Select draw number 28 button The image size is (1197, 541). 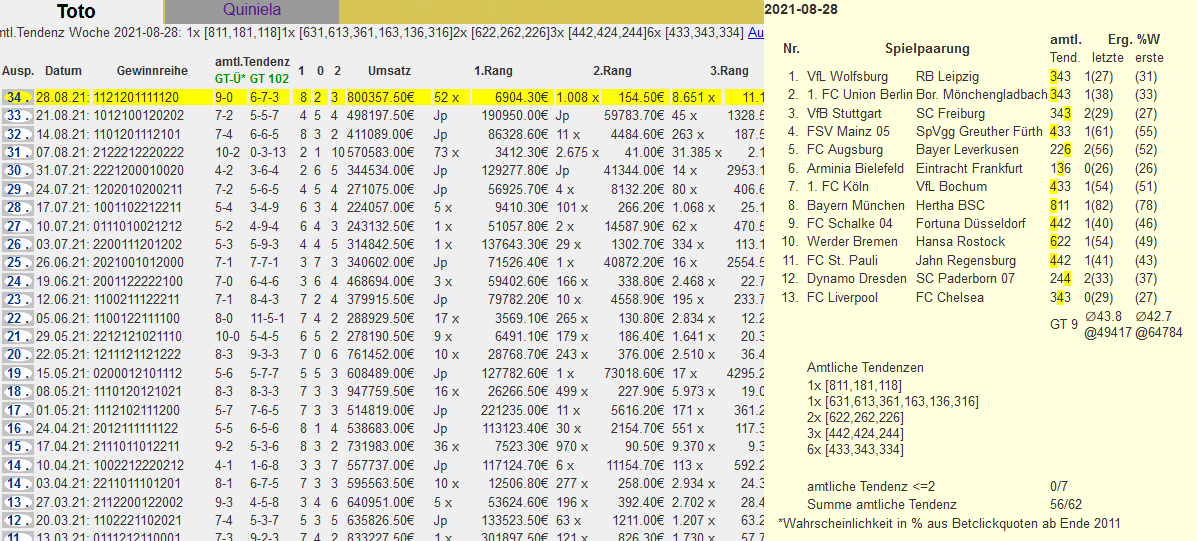pos(18,208)
